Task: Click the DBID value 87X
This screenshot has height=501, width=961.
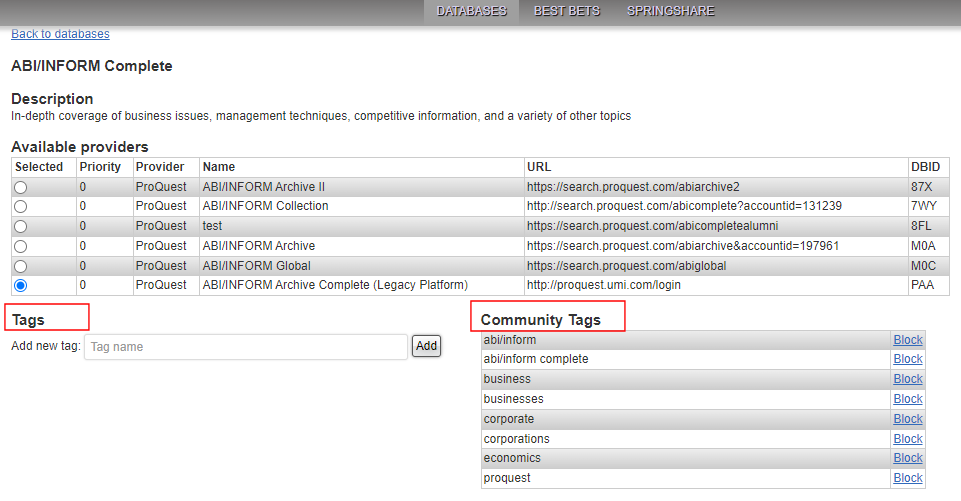Action: [921, 187]
